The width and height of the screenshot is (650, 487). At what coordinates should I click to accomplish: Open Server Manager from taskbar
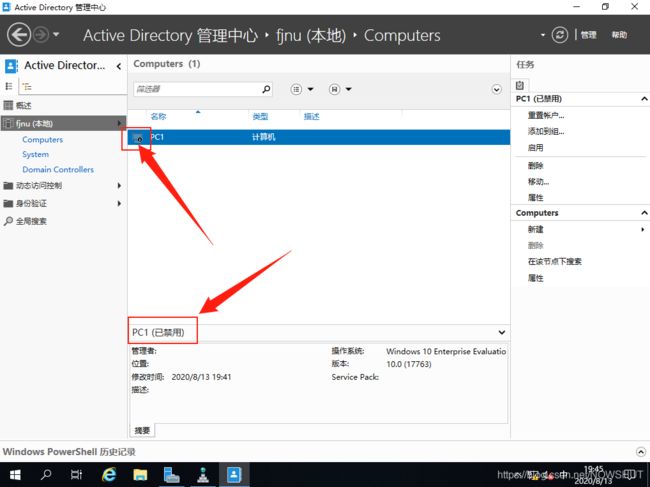(x=171, y=475)
